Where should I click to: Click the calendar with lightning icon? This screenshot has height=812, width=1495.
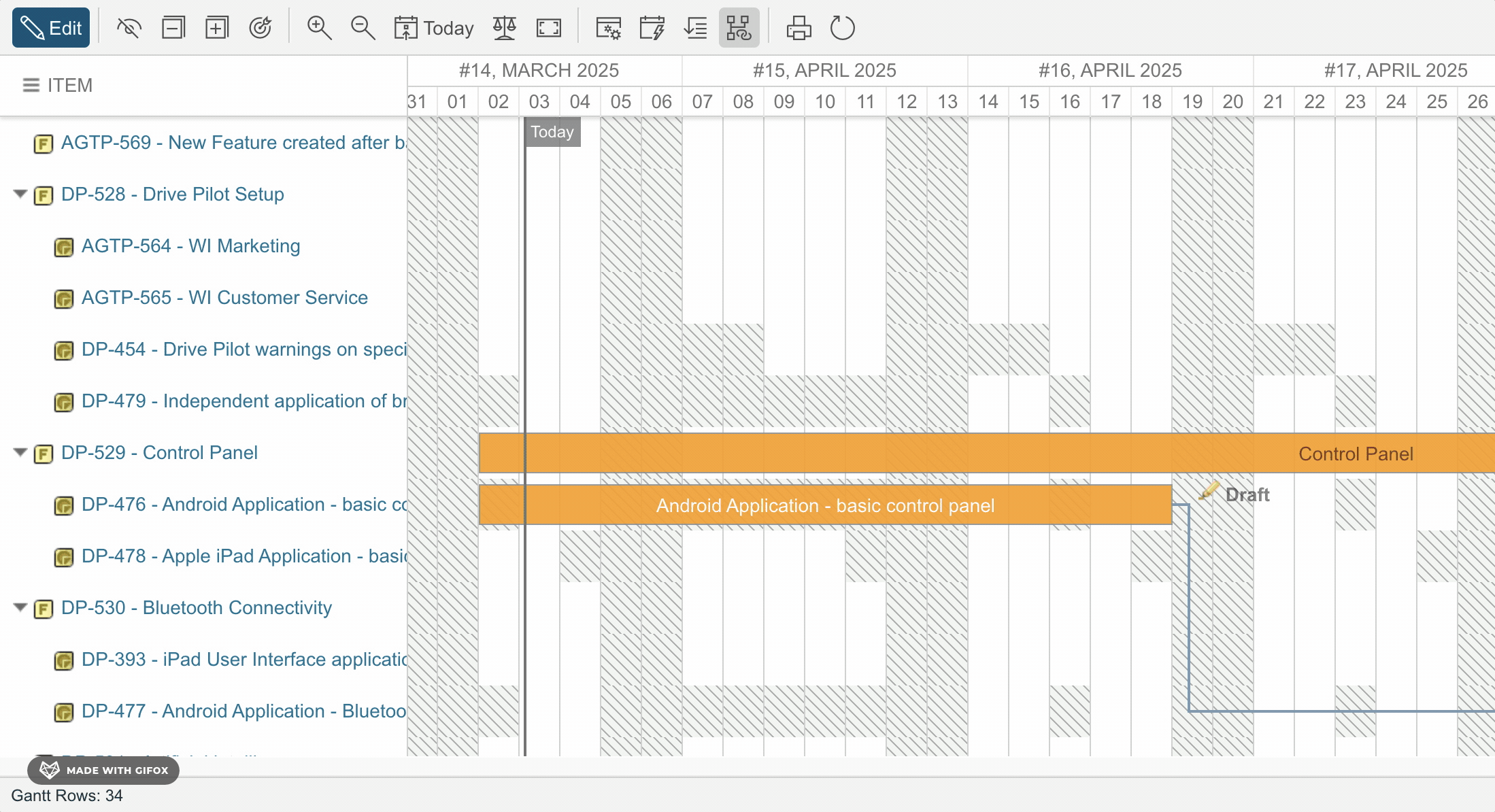click(x=652, y=28)
